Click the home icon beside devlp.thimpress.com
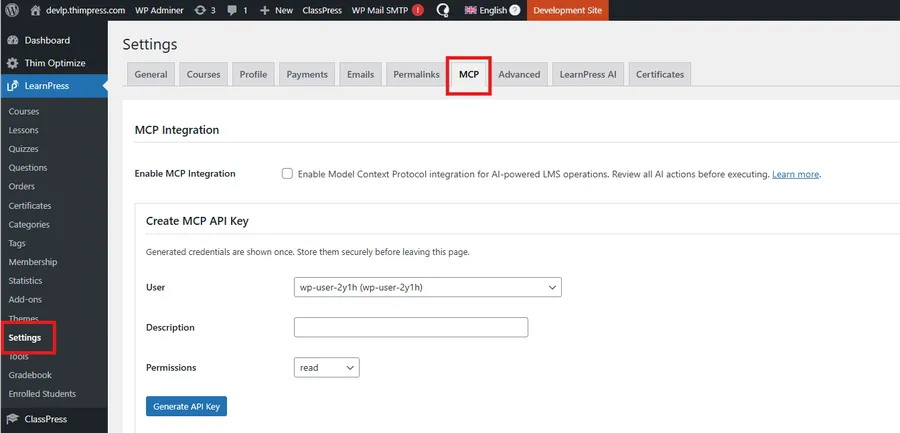 (36, 10)
